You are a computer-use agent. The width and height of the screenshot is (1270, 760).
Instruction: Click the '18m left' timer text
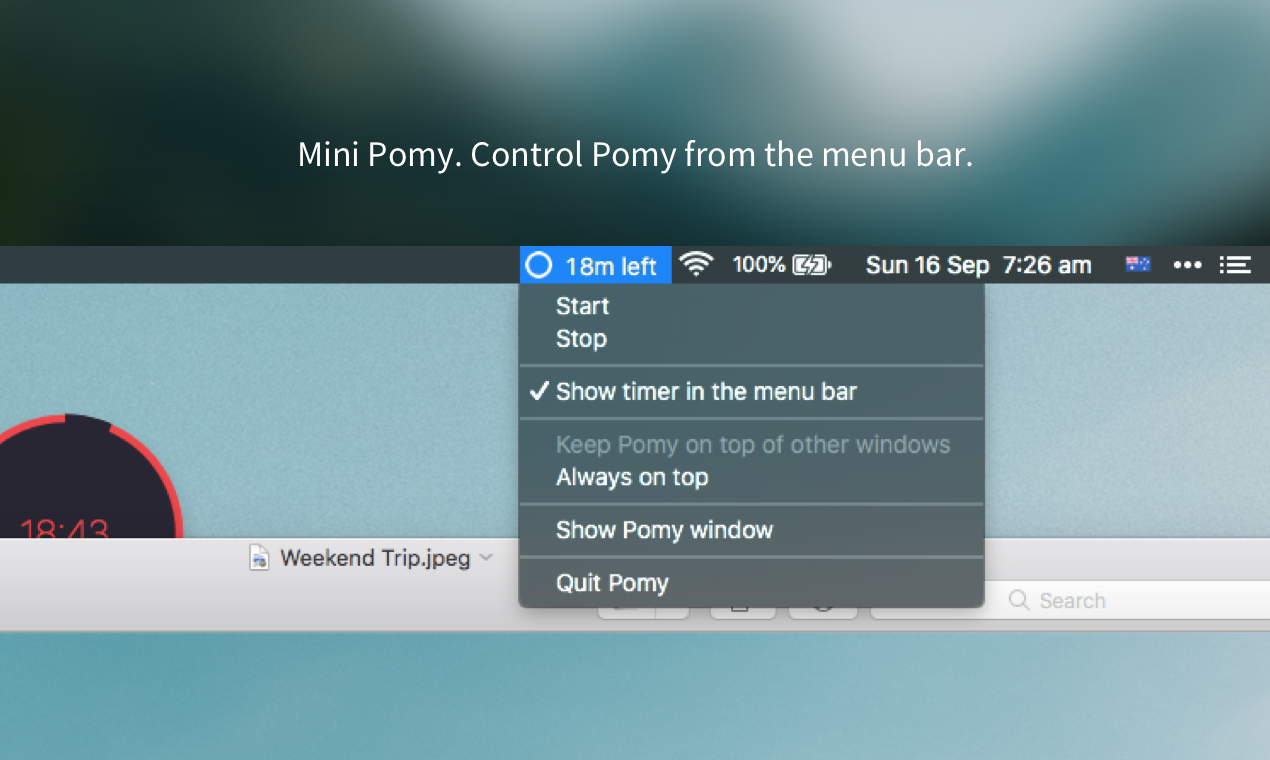[x=611, y=266]
